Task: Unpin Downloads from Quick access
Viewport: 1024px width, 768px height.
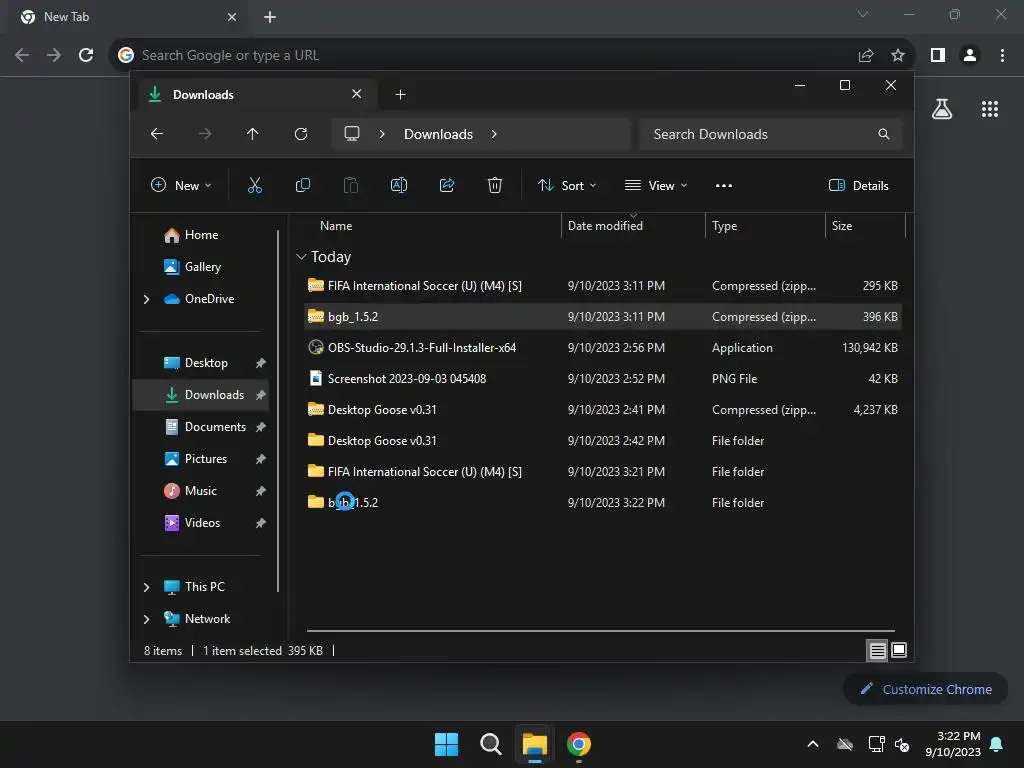Action: 261,395
